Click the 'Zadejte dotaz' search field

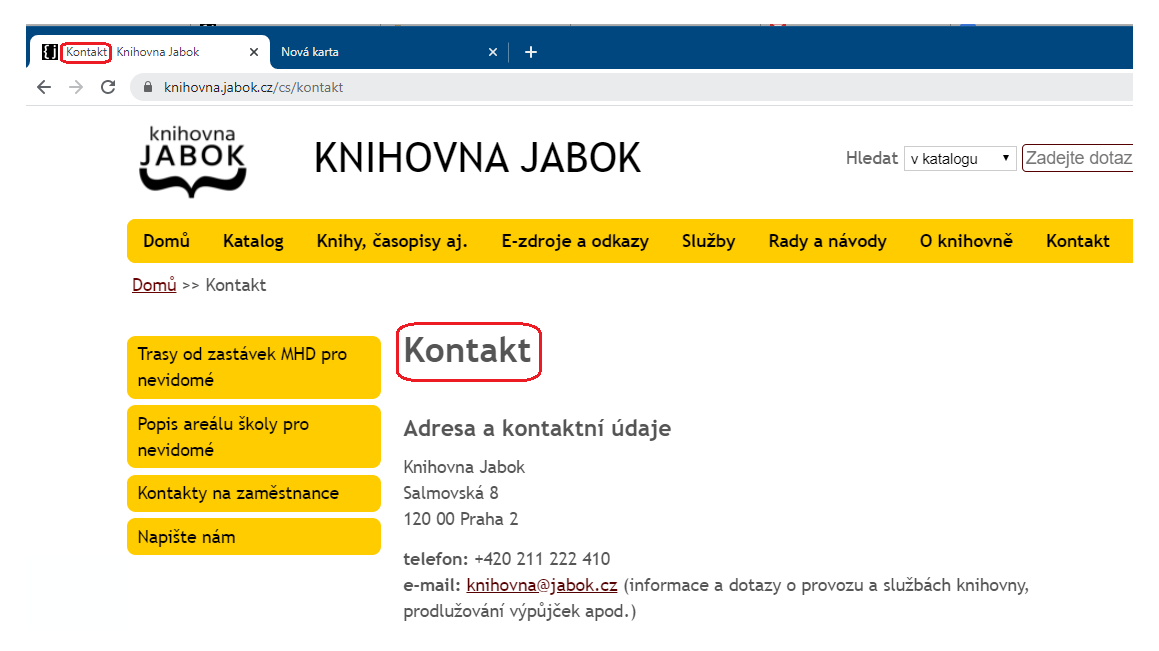click(1078, 158)
